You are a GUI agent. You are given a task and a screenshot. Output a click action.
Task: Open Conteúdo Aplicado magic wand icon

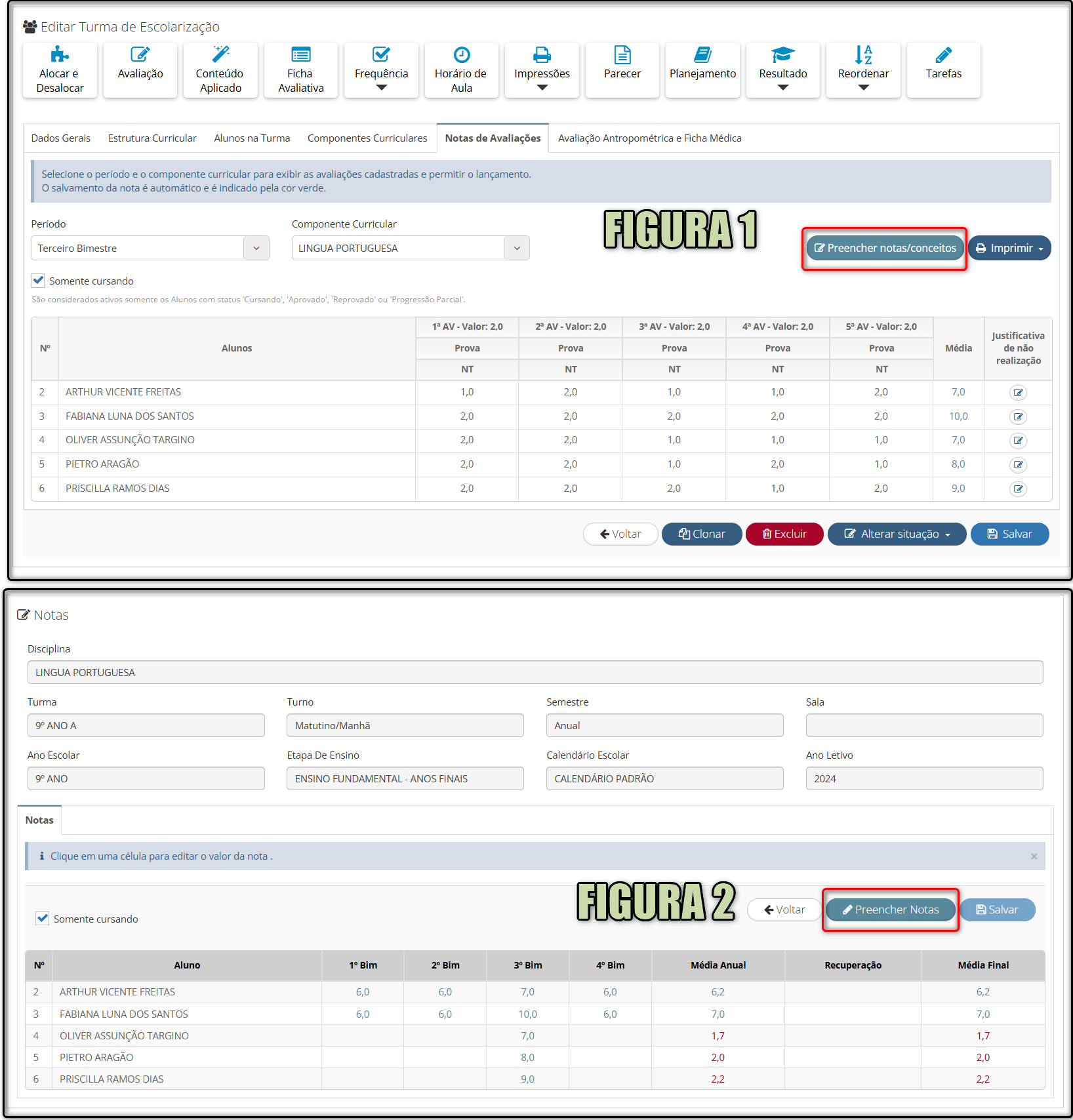(x=220, y=54)
